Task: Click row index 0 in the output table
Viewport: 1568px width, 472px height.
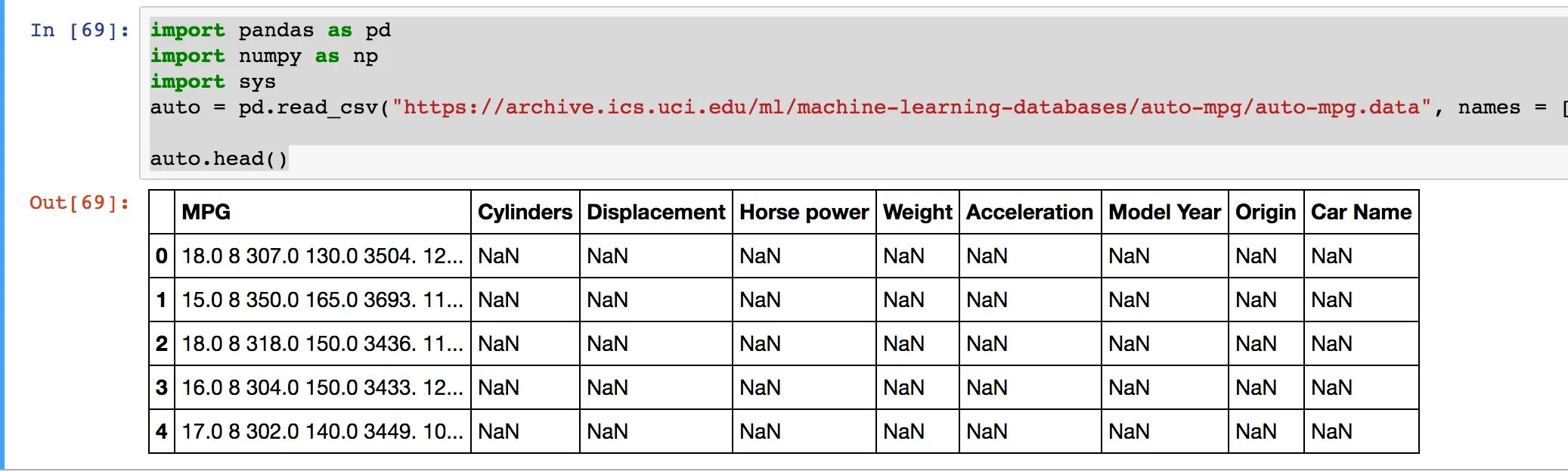Action: click(161, 256)
